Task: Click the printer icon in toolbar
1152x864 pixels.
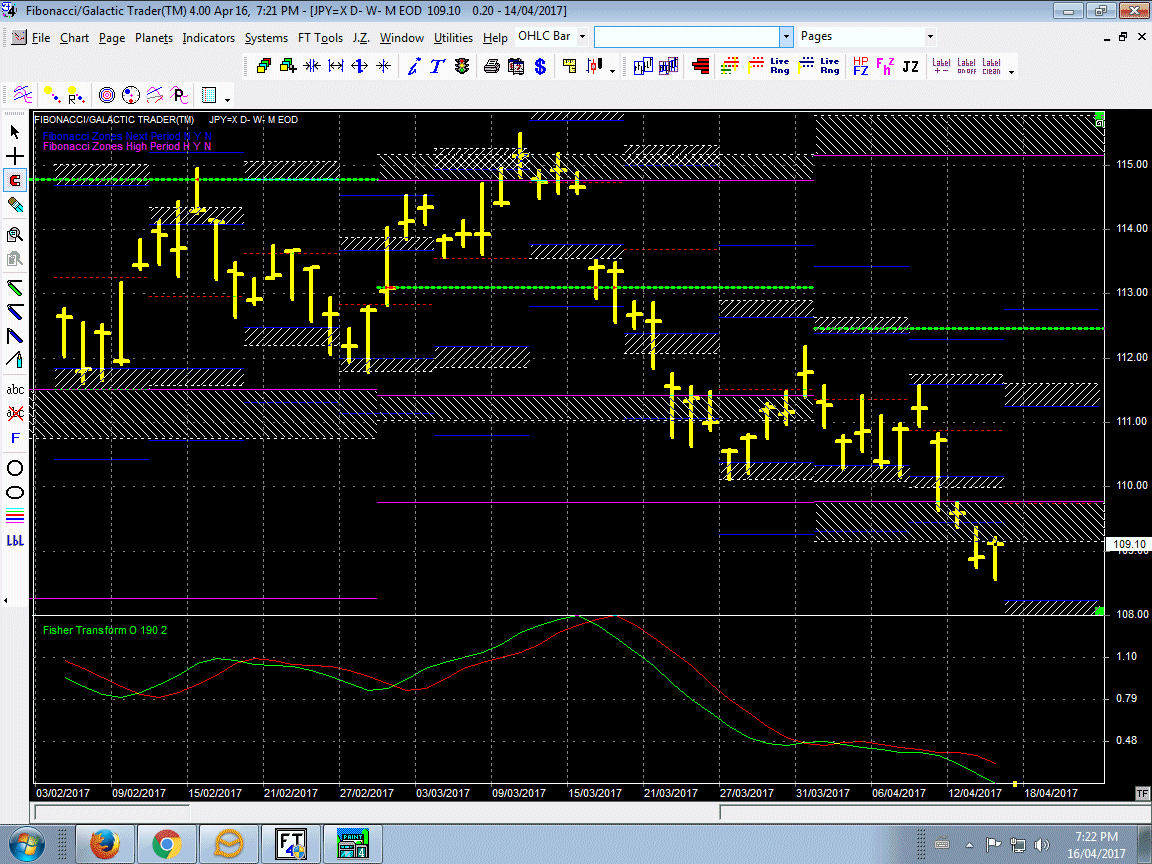Action: [492, 67]
